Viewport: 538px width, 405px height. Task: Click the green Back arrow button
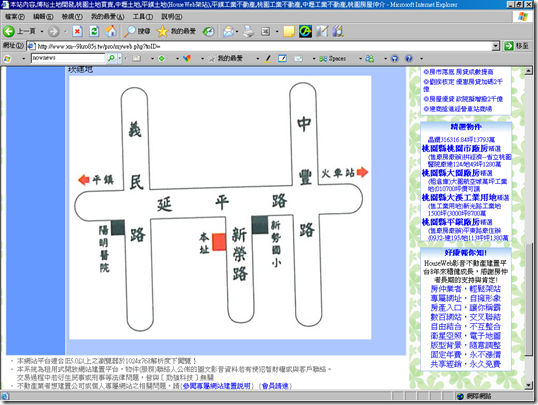click(9, 31)
